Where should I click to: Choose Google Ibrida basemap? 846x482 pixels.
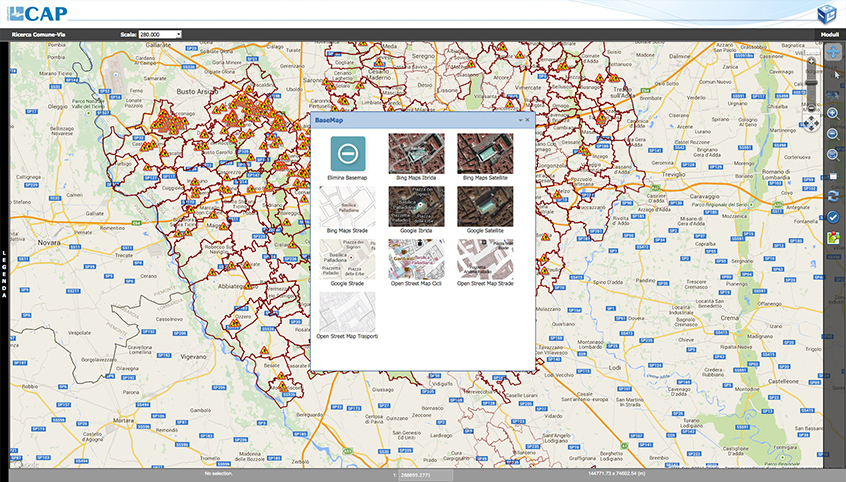[x=416, y=207]
